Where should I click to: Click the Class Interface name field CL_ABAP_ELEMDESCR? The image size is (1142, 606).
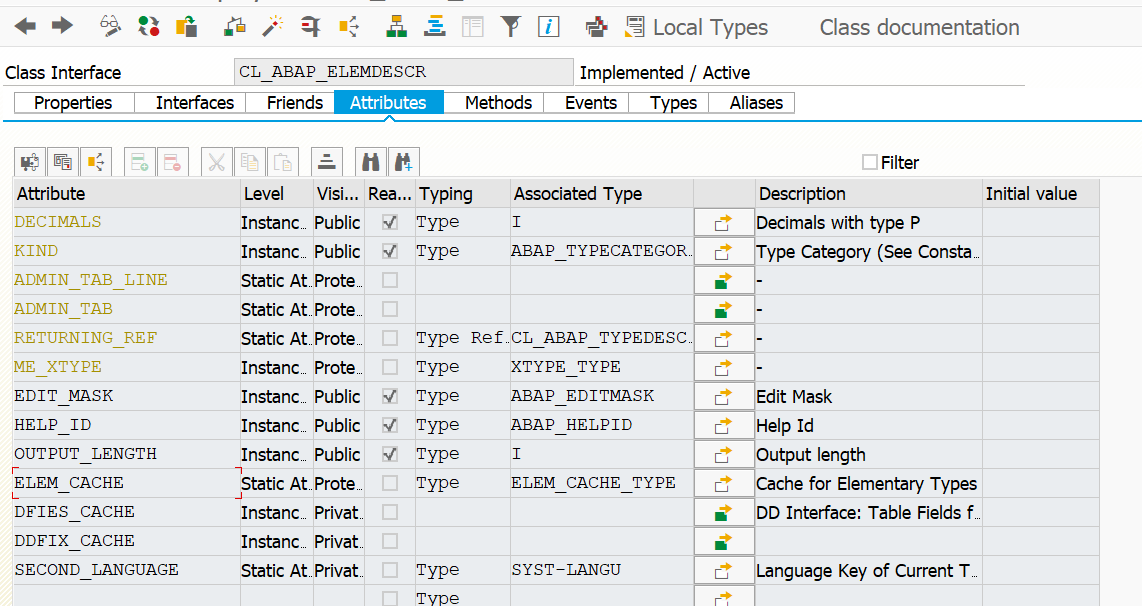tap(403, 72)
